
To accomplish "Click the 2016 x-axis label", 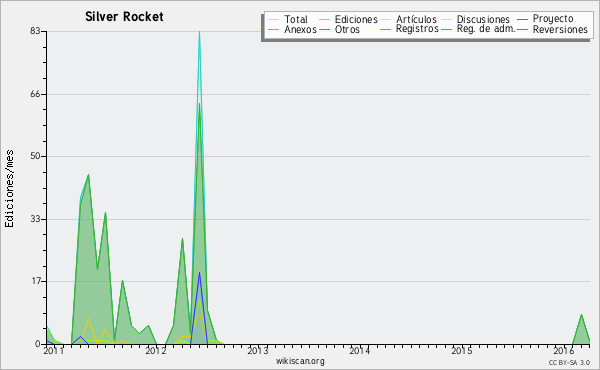I will pos(564,350).
